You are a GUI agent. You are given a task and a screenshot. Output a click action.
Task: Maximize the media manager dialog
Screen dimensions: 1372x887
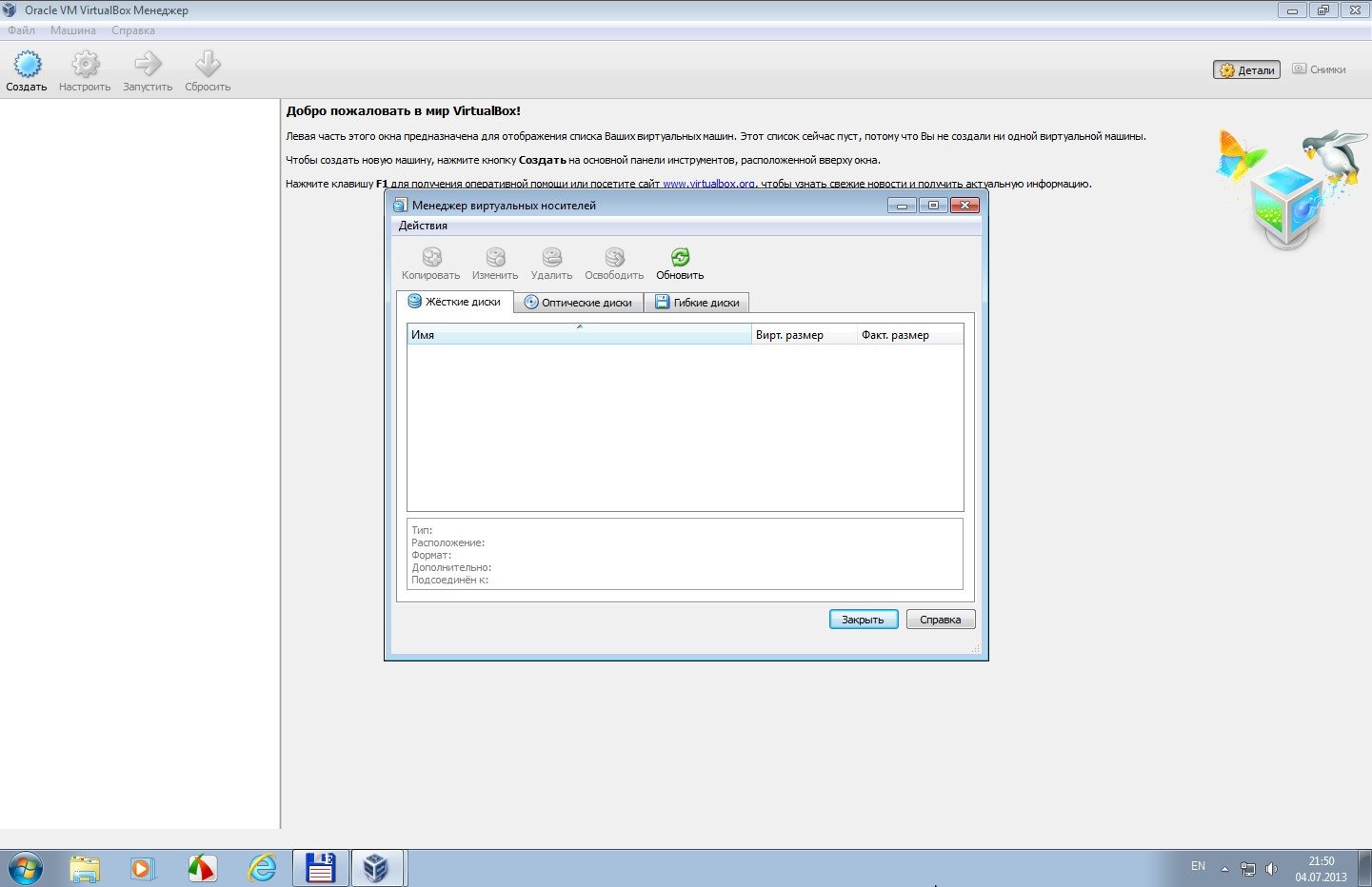point(933,206)
